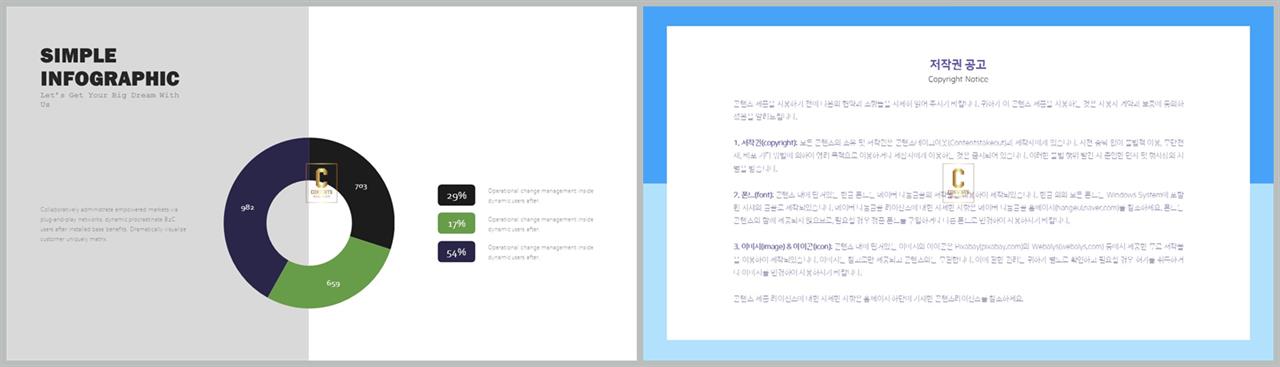The image size is (1280, 367).
Task: Select the green 17% legend box
Action: [x=456, y=223]
